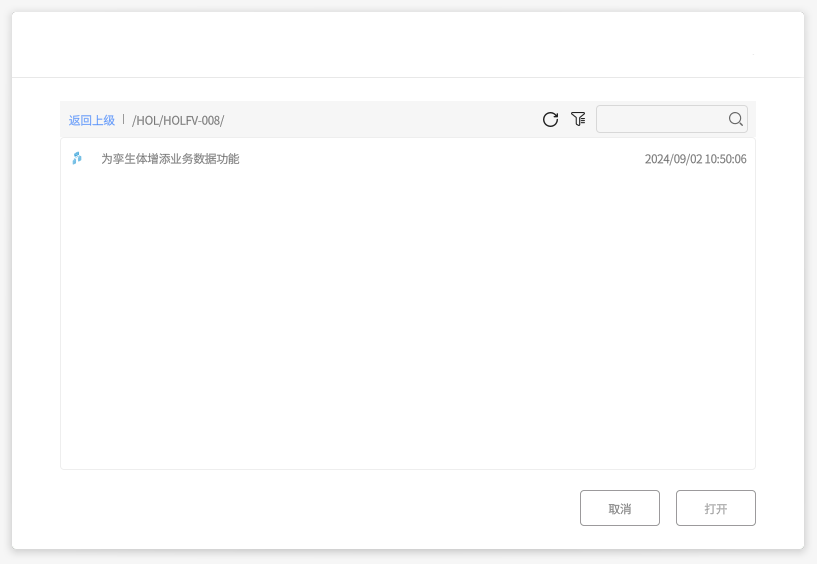Screen dimensions: 817x564
Task: Click the divider between 返回上级 and the path
Action: point(124,120)
